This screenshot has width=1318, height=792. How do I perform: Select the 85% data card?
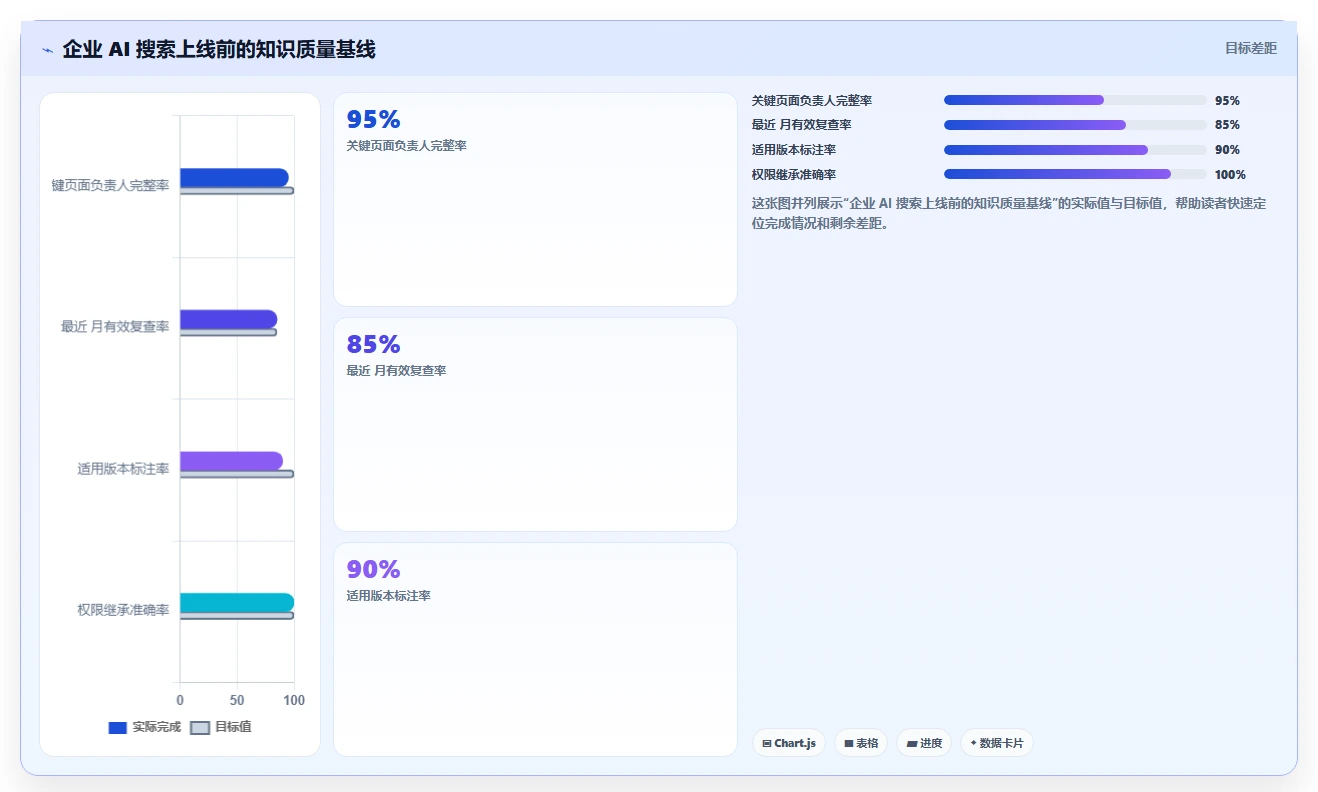pos(535,424)
